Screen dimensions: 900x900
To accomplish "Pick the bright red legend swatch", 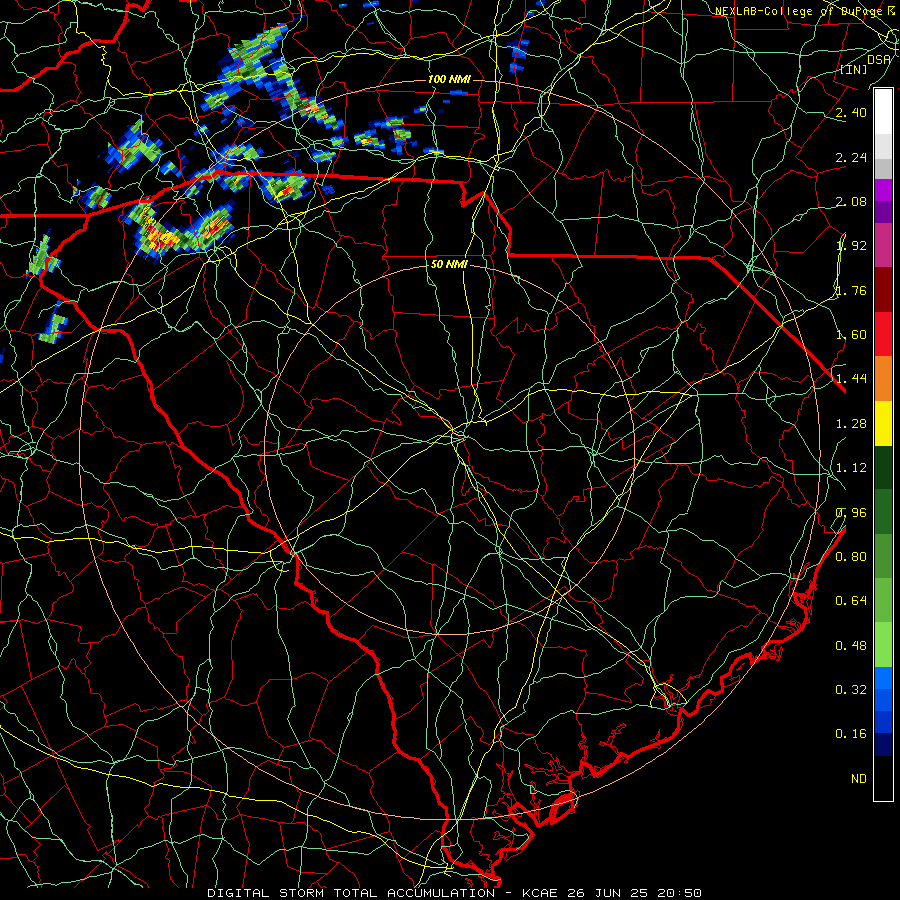I will coord(883,334).
